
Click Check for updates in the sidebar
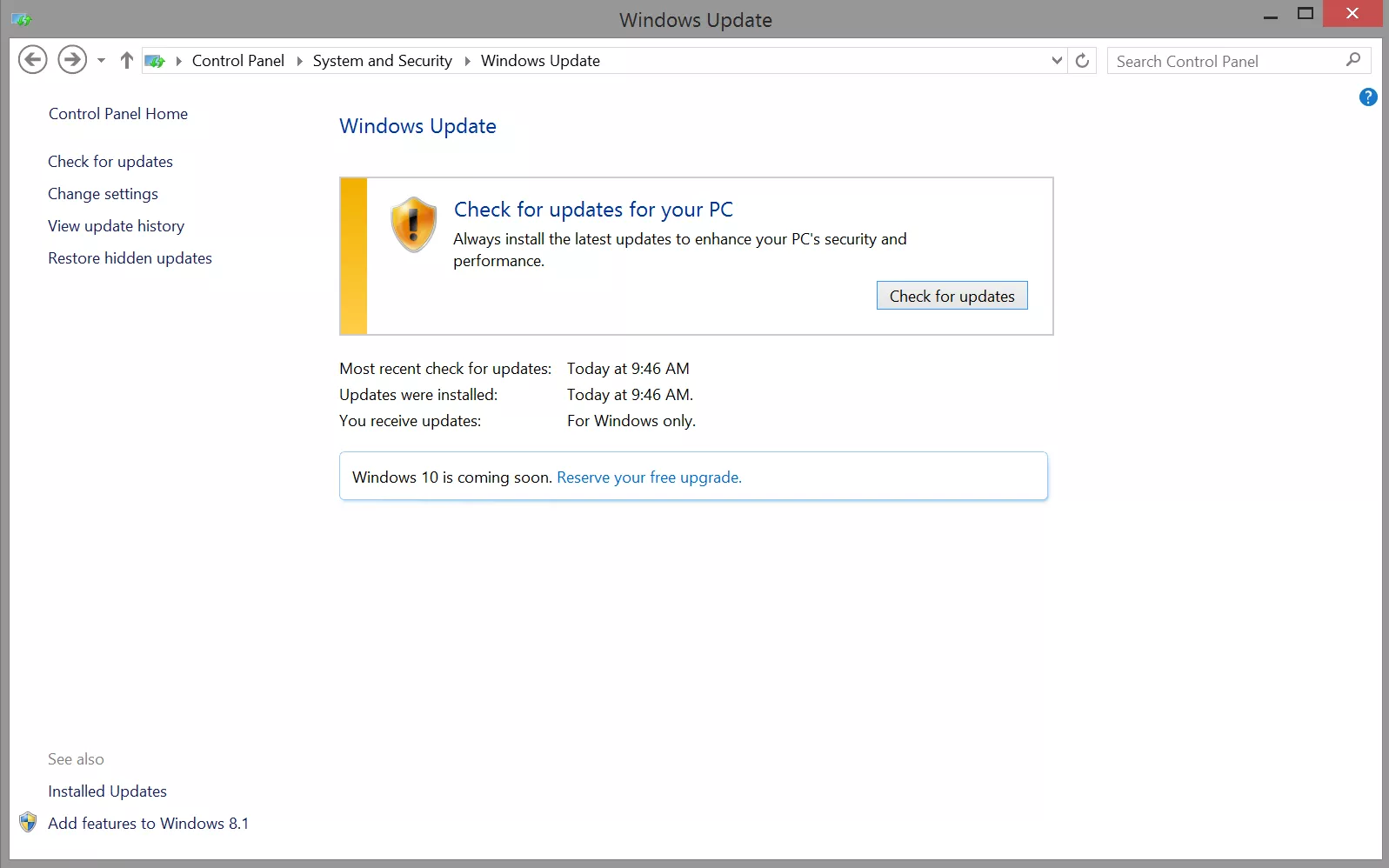pos(110,162)
